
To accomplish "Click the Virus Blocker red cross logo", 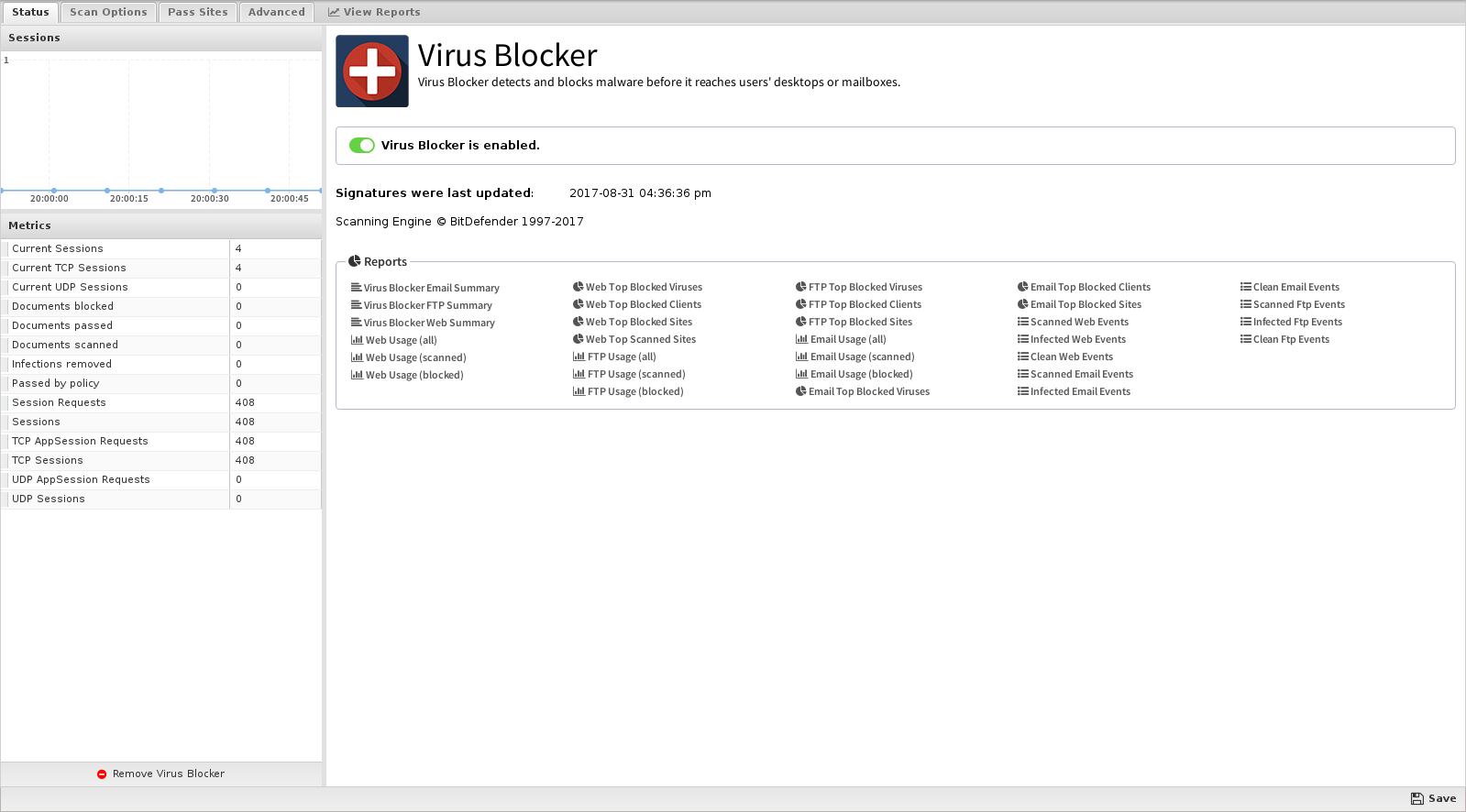I will click(x=372, y=71).
